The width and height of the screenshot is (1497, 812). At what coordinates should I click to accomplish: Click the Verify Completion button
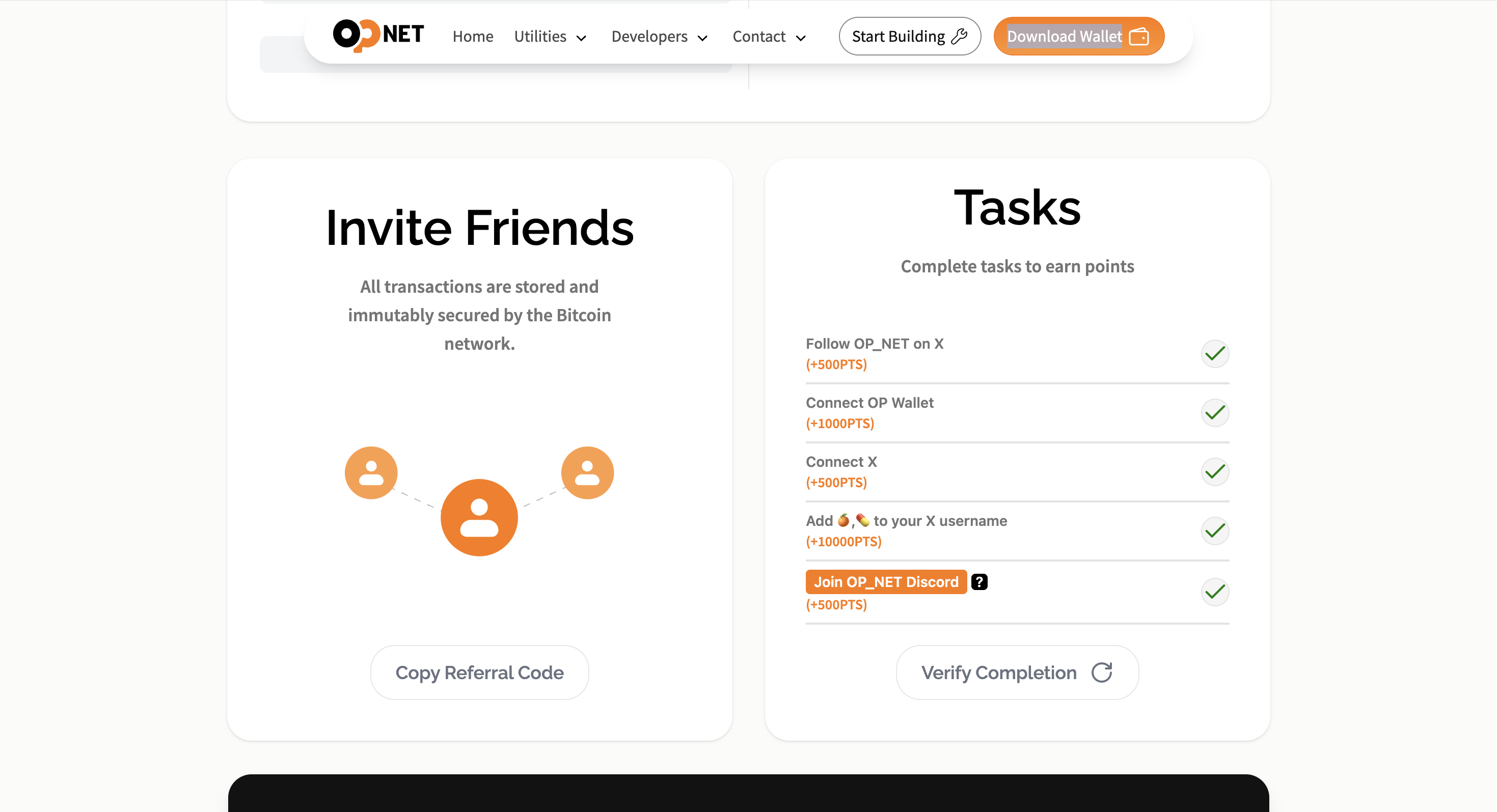coord(1017,672)
